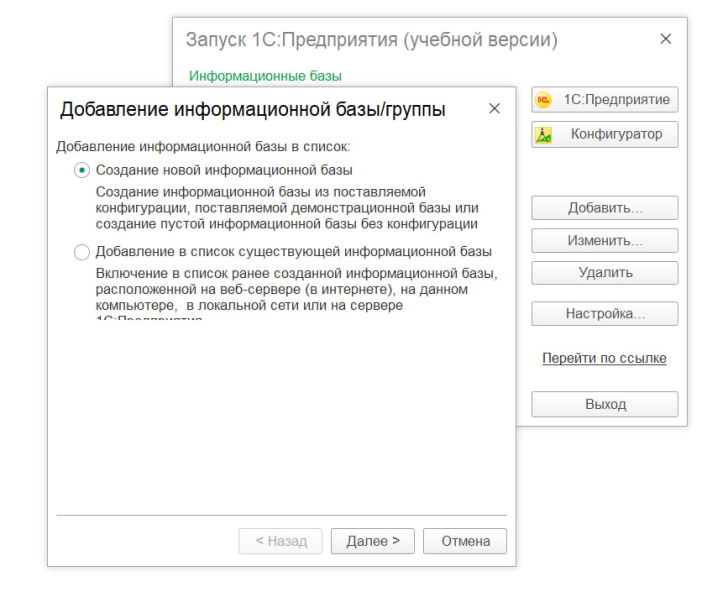The image size is (707, 592).
Task: Click the "Выход" button
Action: pos(605,404)
